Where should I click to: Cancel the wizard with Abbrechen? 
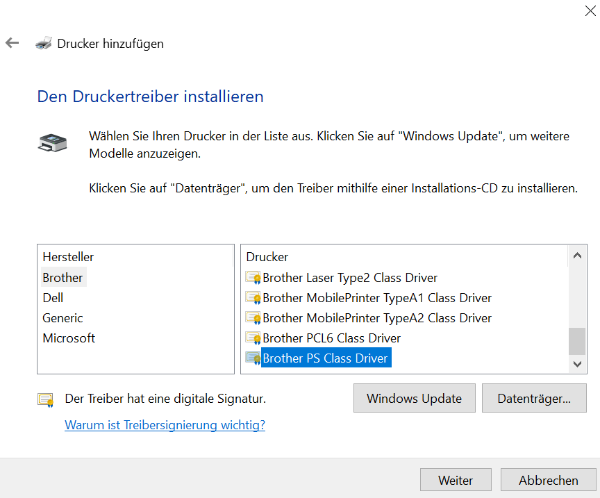pos(548,481)
